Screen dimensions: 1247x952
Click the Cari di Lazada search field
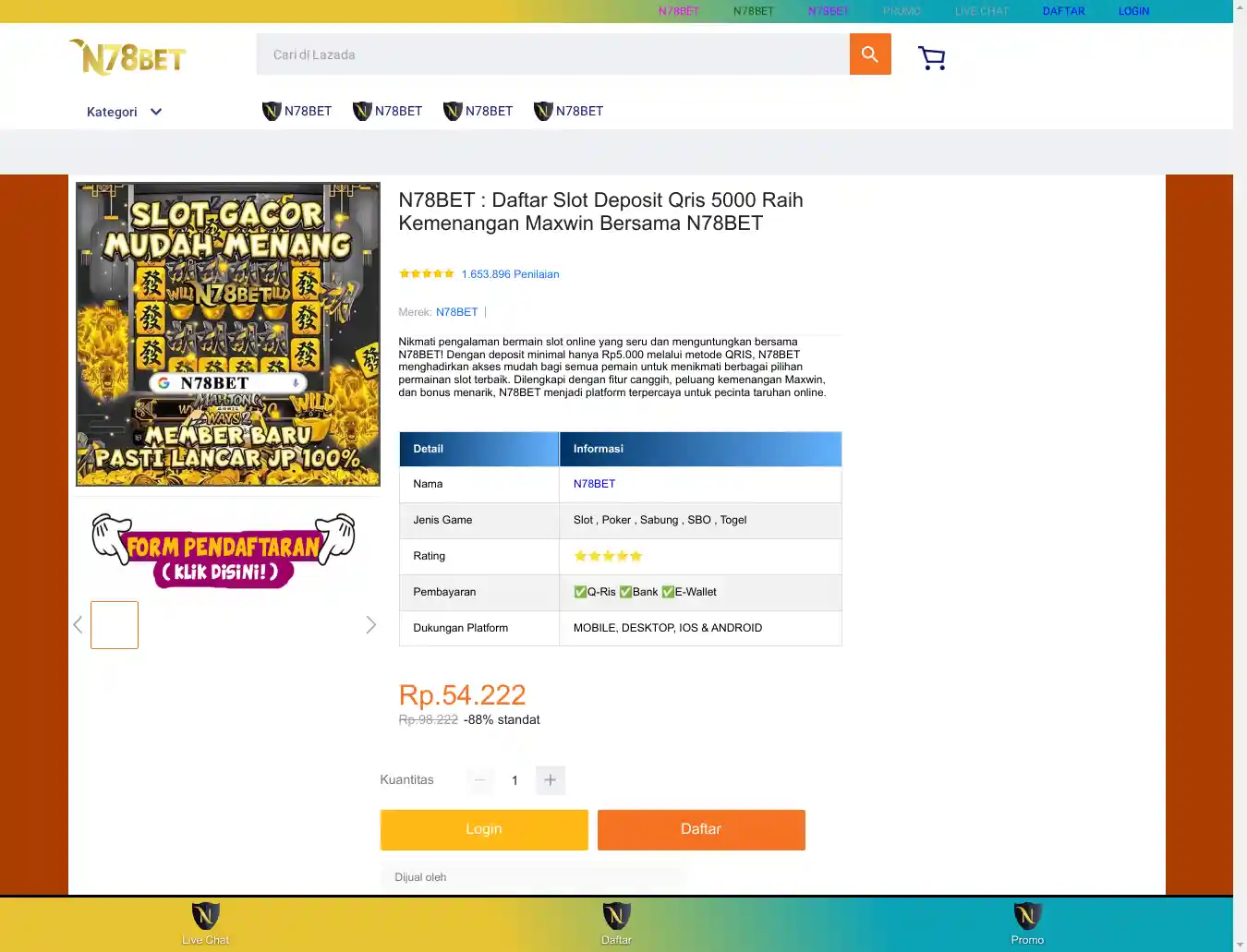(x=553, y=54)
